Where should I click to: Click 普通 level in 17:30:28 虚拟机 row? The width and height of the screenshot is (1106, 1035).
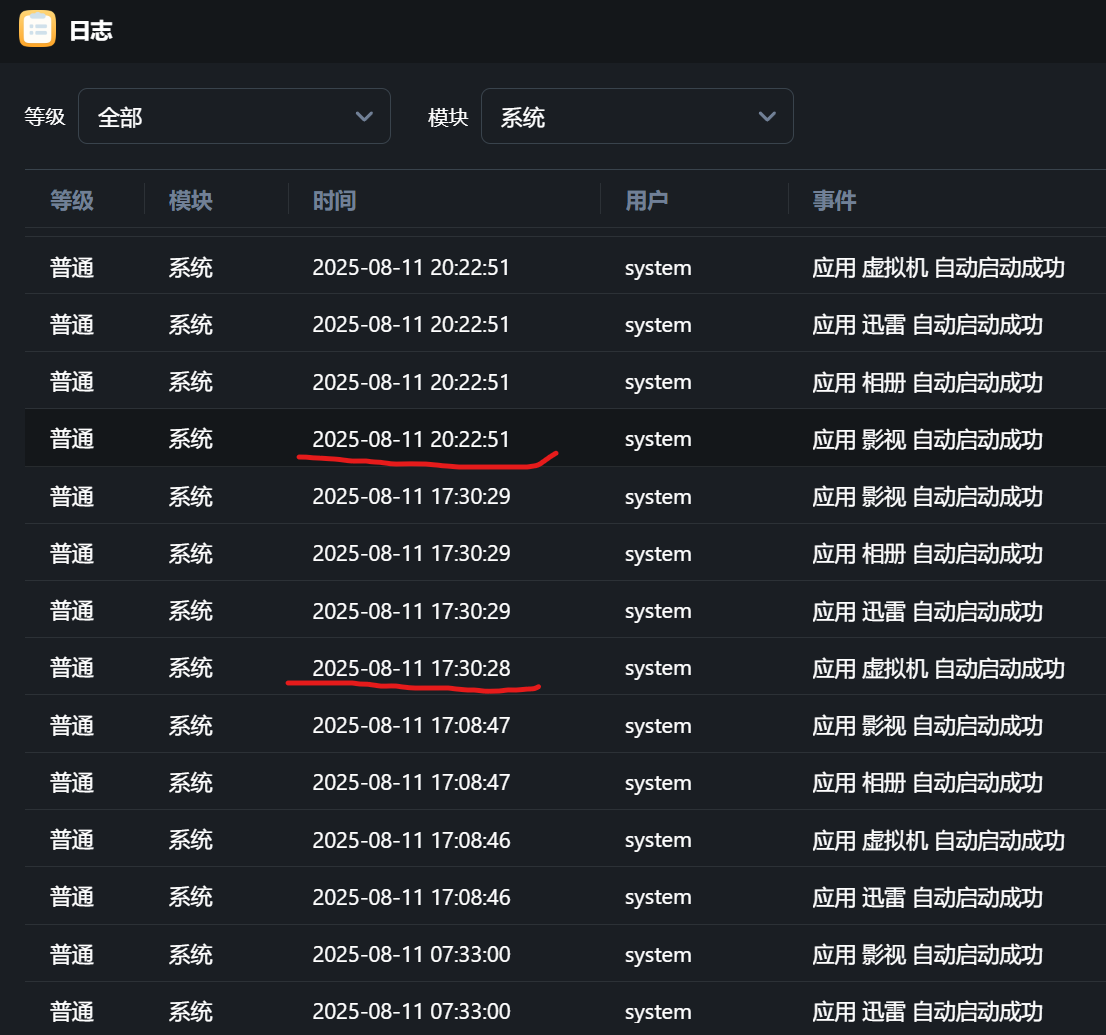pyautogui.click(x=72, y=668)
